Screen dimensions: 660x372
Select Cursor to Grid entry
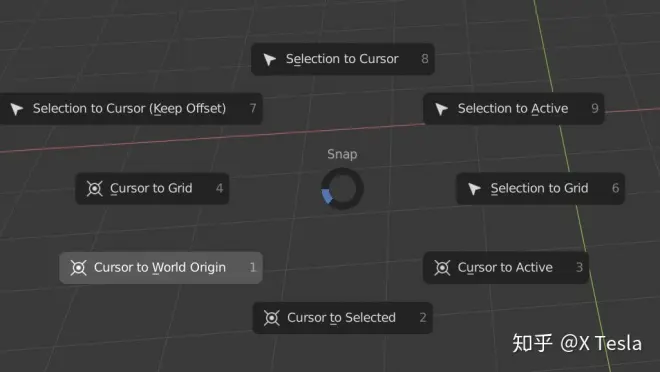(152, 189)
